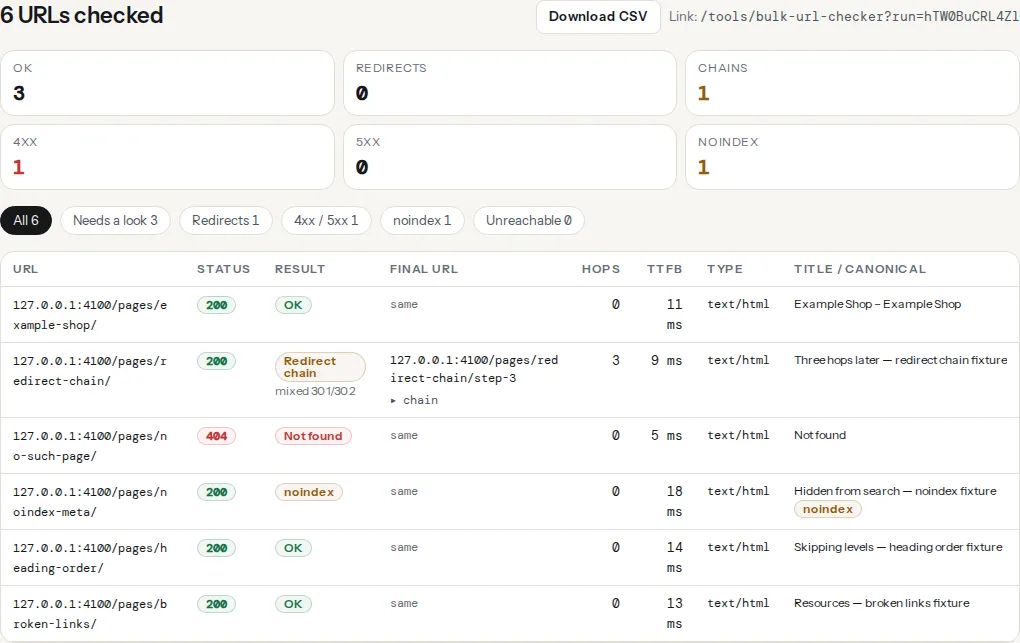Click the OK summary card
This screenshot has width=1020, height=643.
(167, 83)
